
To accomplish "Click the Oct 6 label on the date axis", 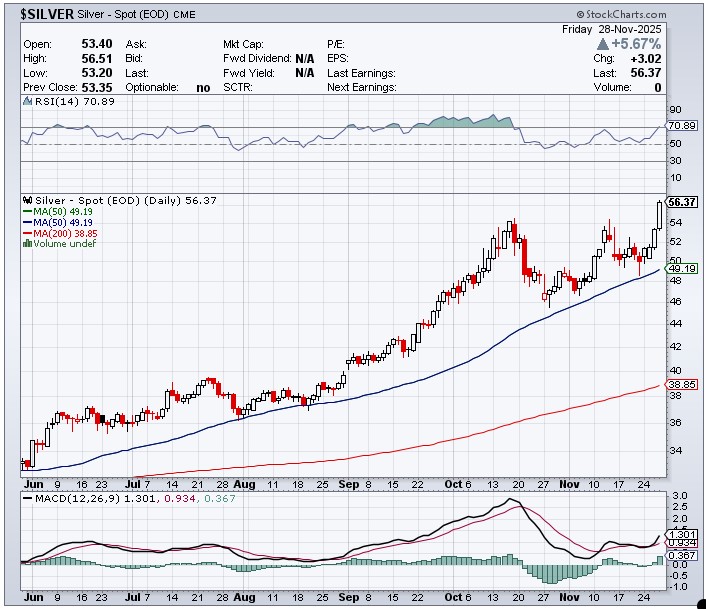I will pyautogui.click(x=457, y=484).
